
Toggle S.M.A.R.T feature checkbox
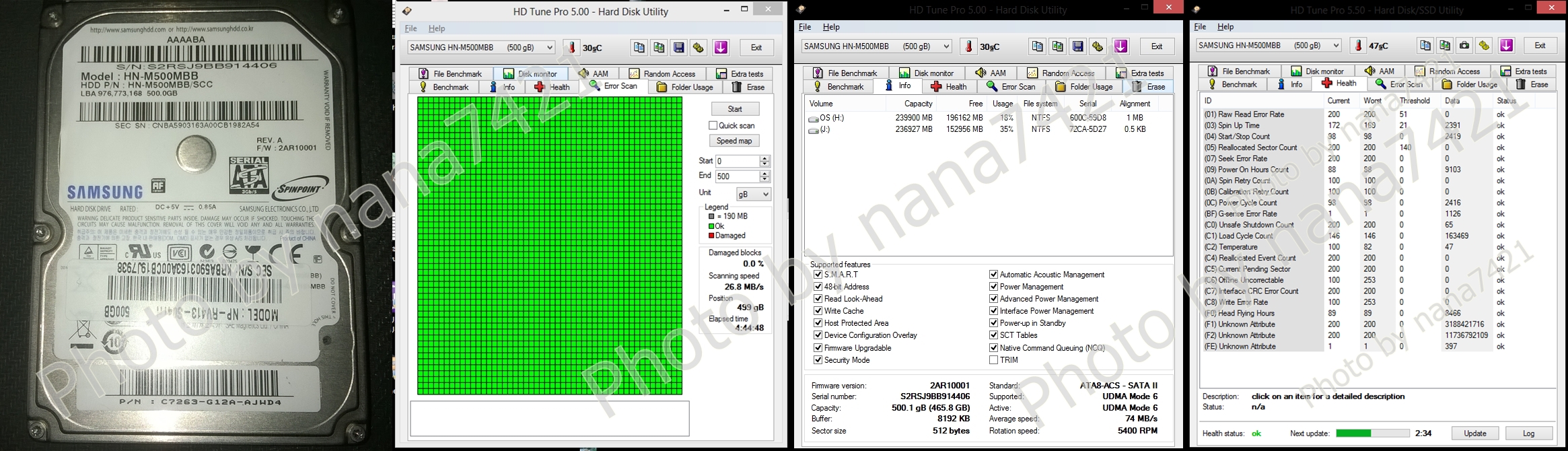pyautogui.click(x=818, y=274)
